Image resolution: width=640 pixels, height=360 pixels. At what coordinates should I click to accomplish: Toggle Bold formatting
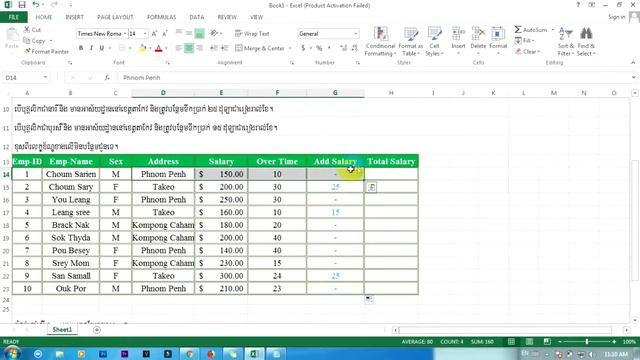point(81,48)
